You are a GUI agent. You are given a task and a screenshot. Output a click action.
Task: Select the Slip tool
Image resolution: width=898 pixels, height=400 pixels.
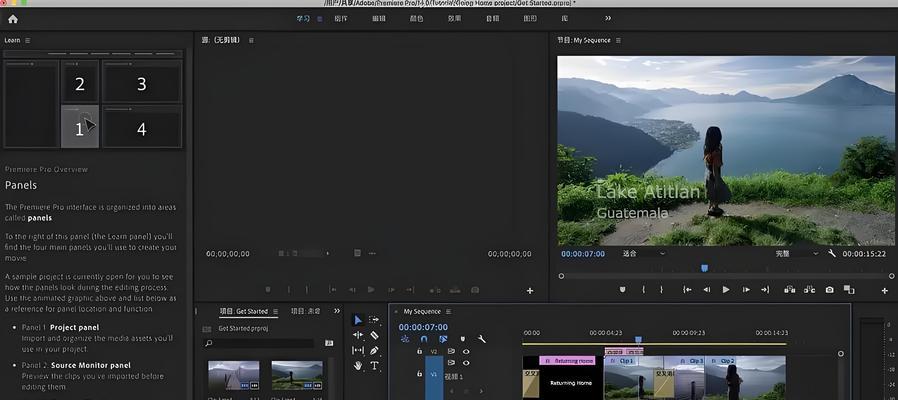coord(358,350)
